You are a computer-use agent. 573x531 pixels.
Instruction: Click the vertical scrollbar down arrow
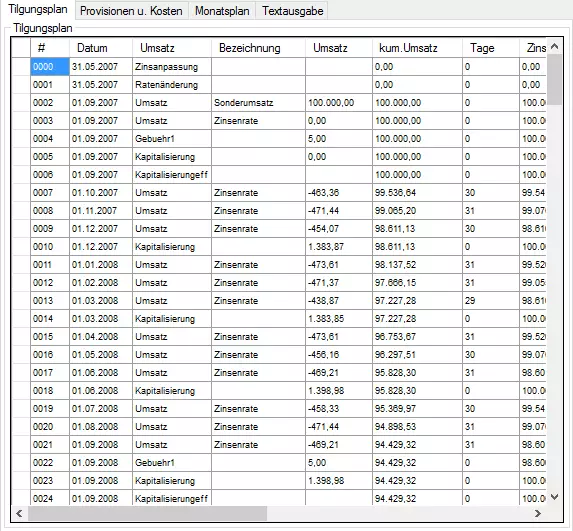(554, 497)
